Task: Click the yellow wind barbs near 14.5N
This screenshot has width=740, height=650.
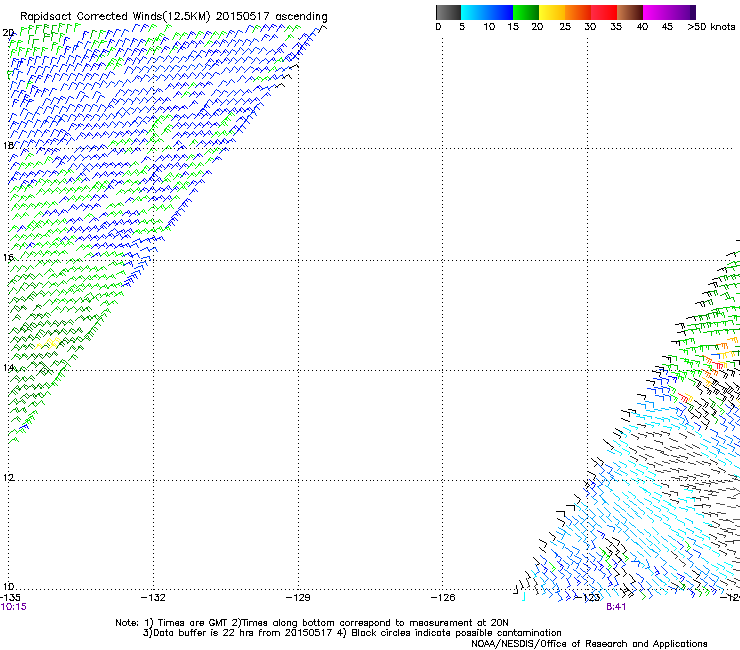Action: click(49, 343)
